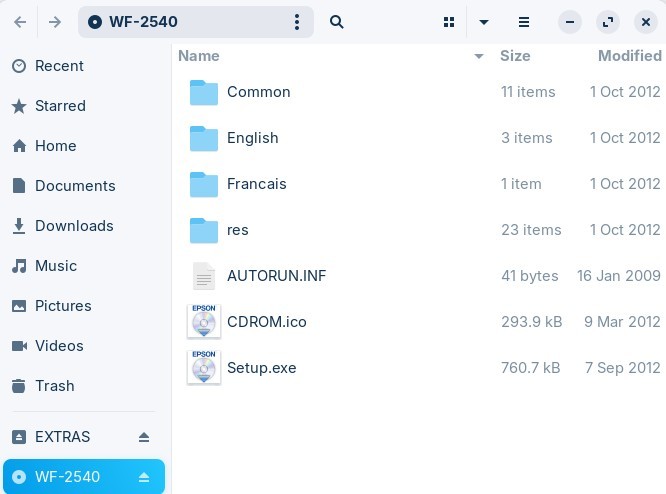This screenshot has width=666, height=494.
Task: Click the Francais folder name
Action: coord(257,183)
